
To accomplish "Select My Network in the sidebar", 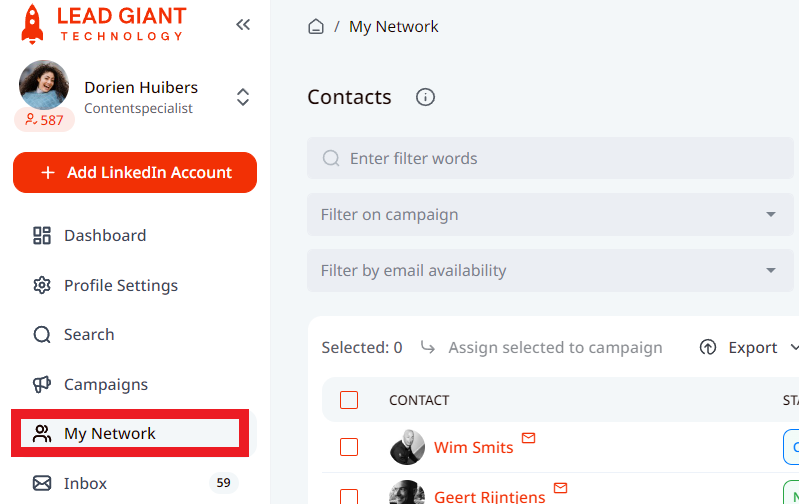I will pos(130,433).
